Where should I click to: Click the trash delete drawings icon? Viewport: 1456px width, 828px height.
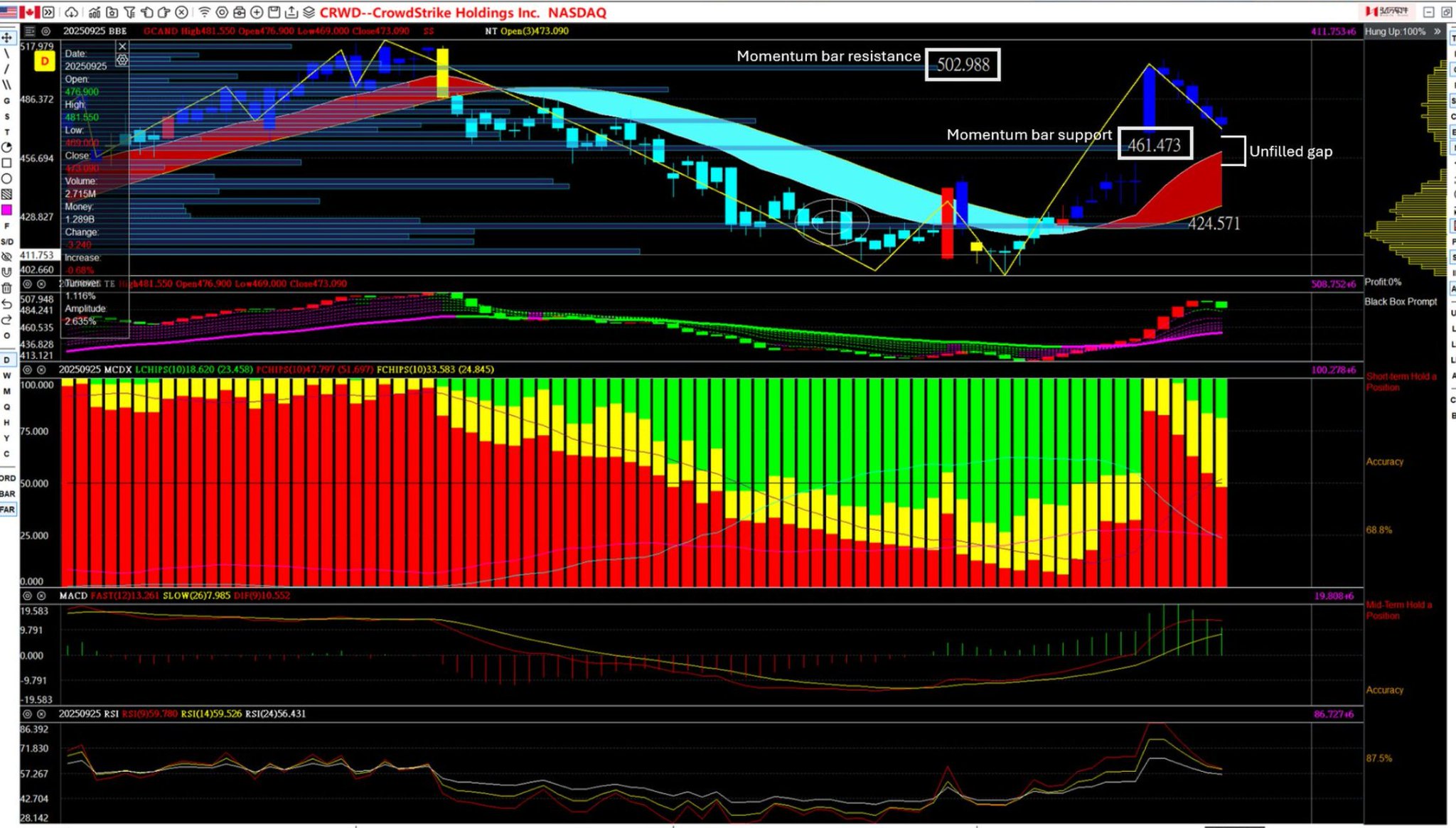pos(6,288)
